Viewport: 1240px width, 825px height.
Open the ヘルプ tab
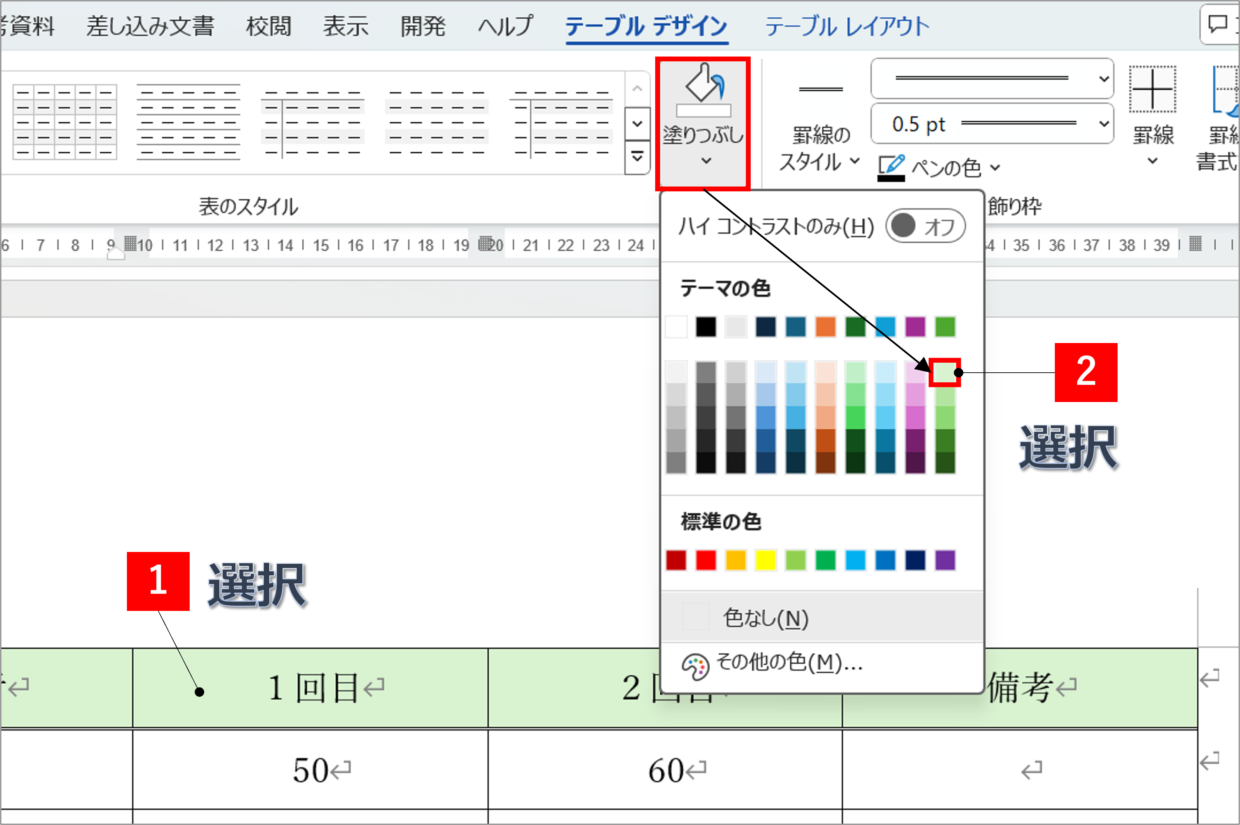coord(505,27)
